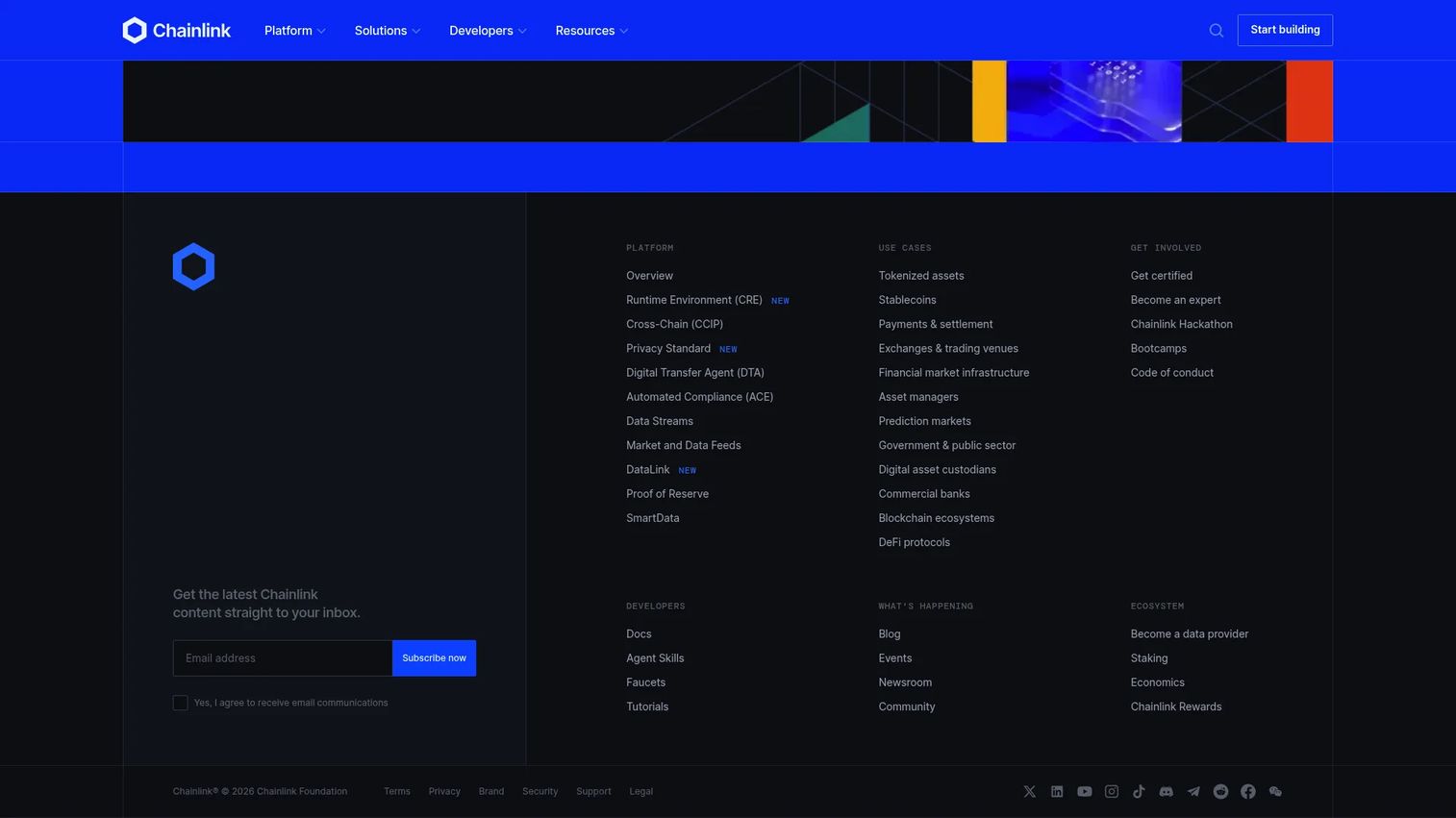Open the WeChat social icon
Image resolution: width=1456 pixels, height=818 pixels.
coord(1275,791)
